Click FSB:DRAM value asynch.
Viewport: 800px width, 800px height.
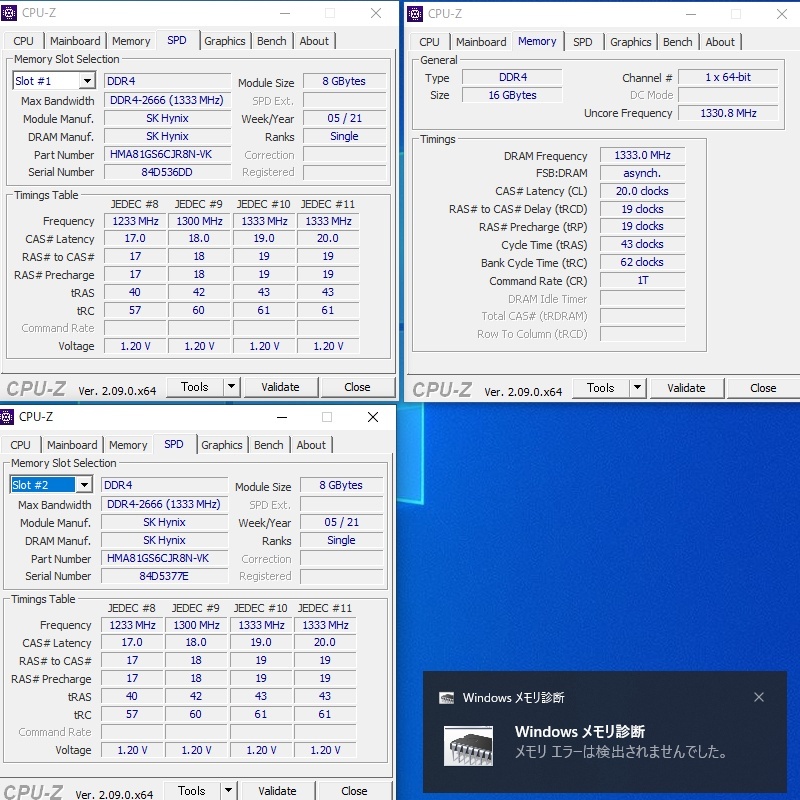coord(642,173)
